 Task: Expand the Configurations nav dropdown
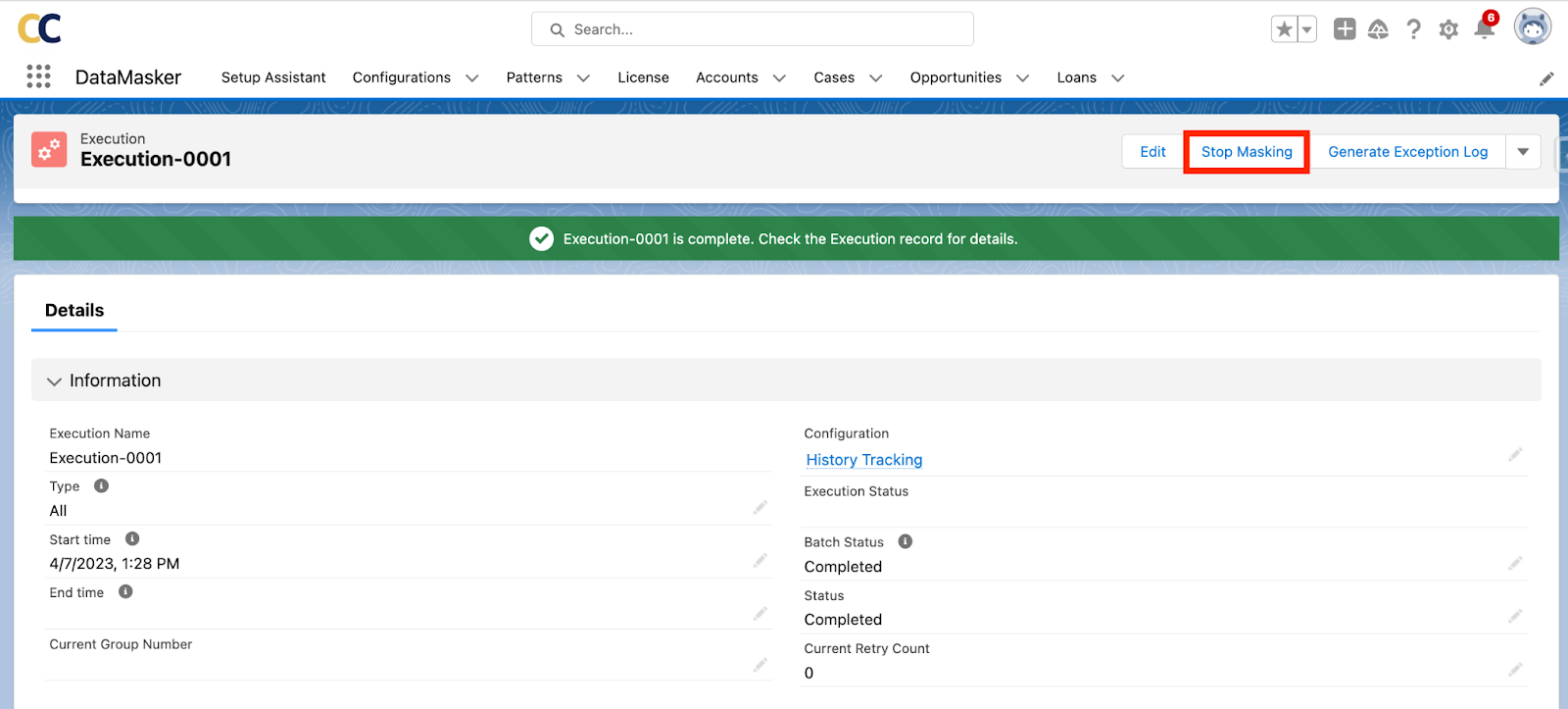click(471, 78)
